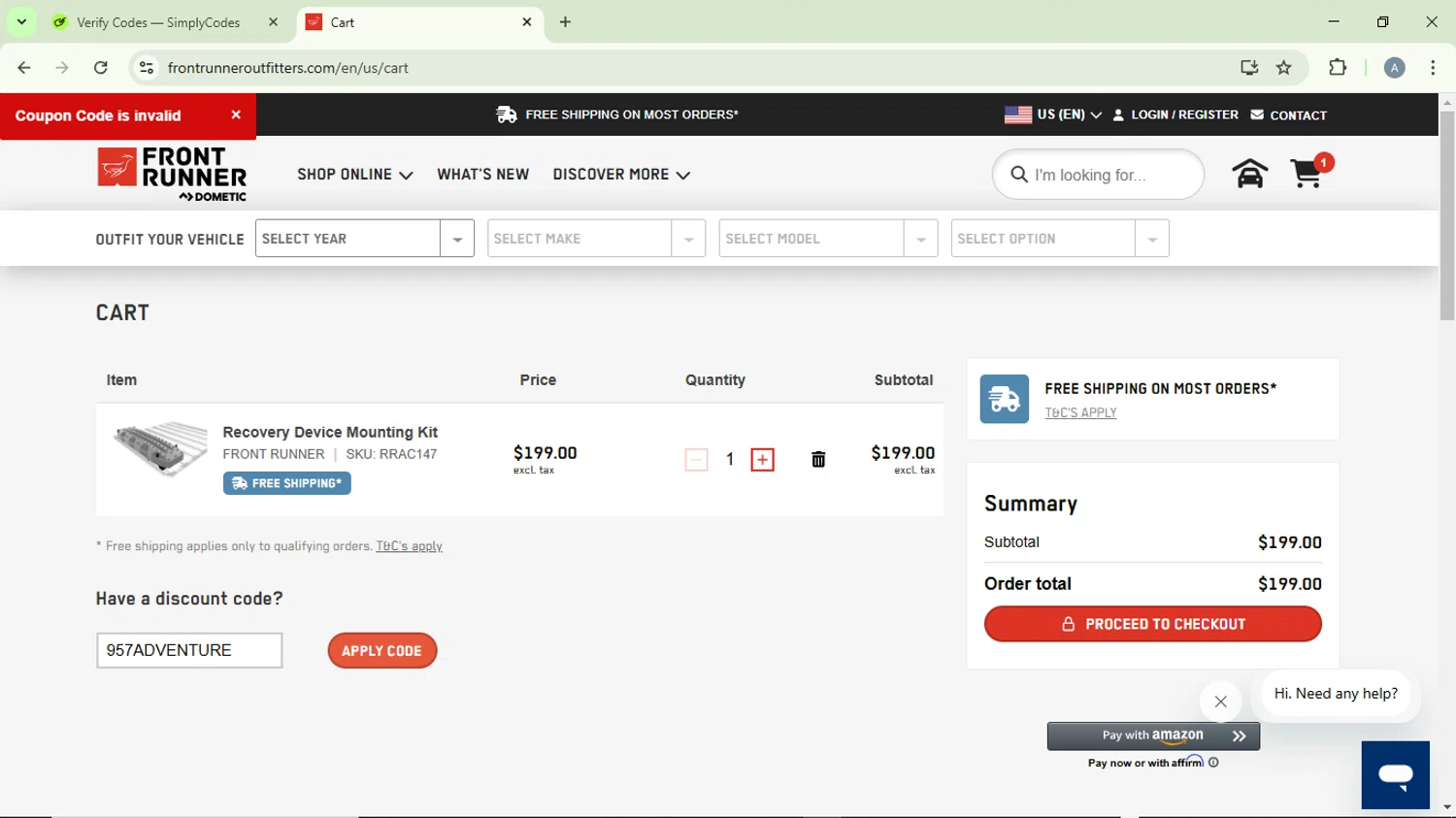Screen dimensions: 1456x818
Task: Click Pay with Amazon button
Action: (1153, 736)
